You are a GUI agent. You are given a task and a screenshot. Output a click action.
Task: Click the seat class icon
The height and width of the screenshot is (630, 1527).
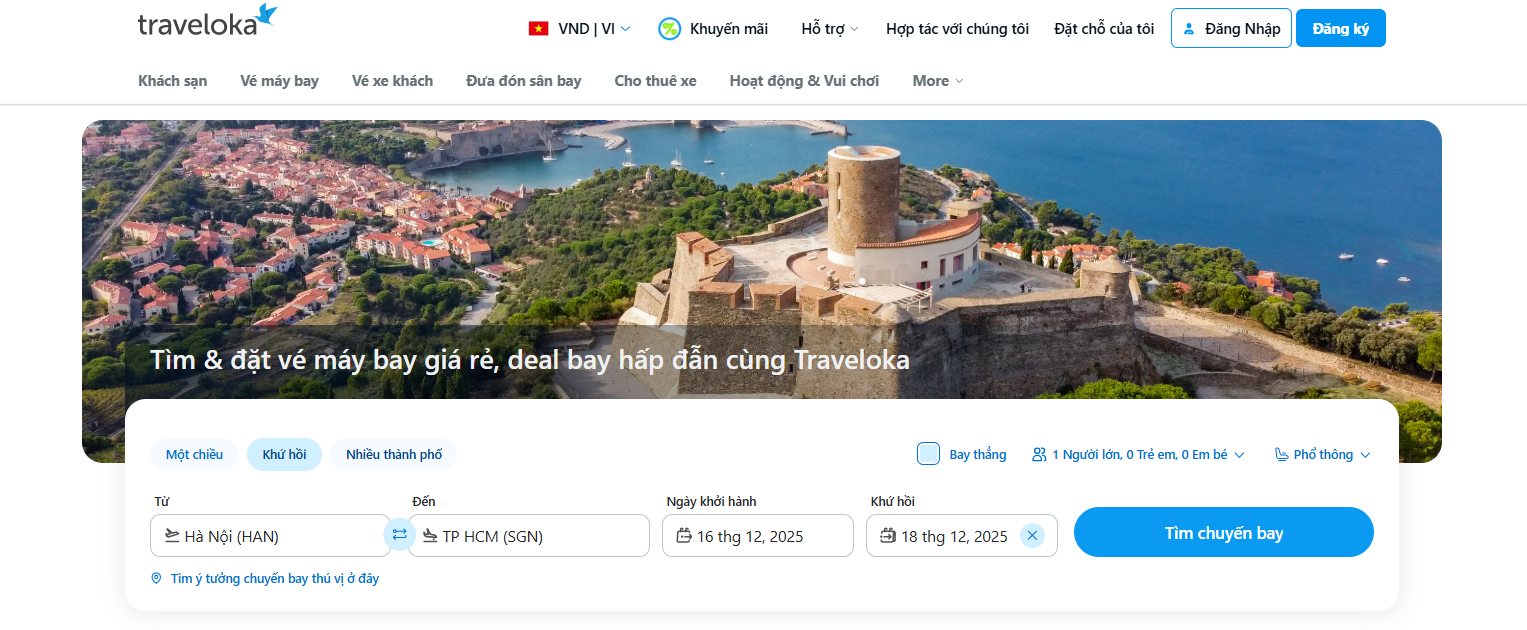pos(1281,455)
